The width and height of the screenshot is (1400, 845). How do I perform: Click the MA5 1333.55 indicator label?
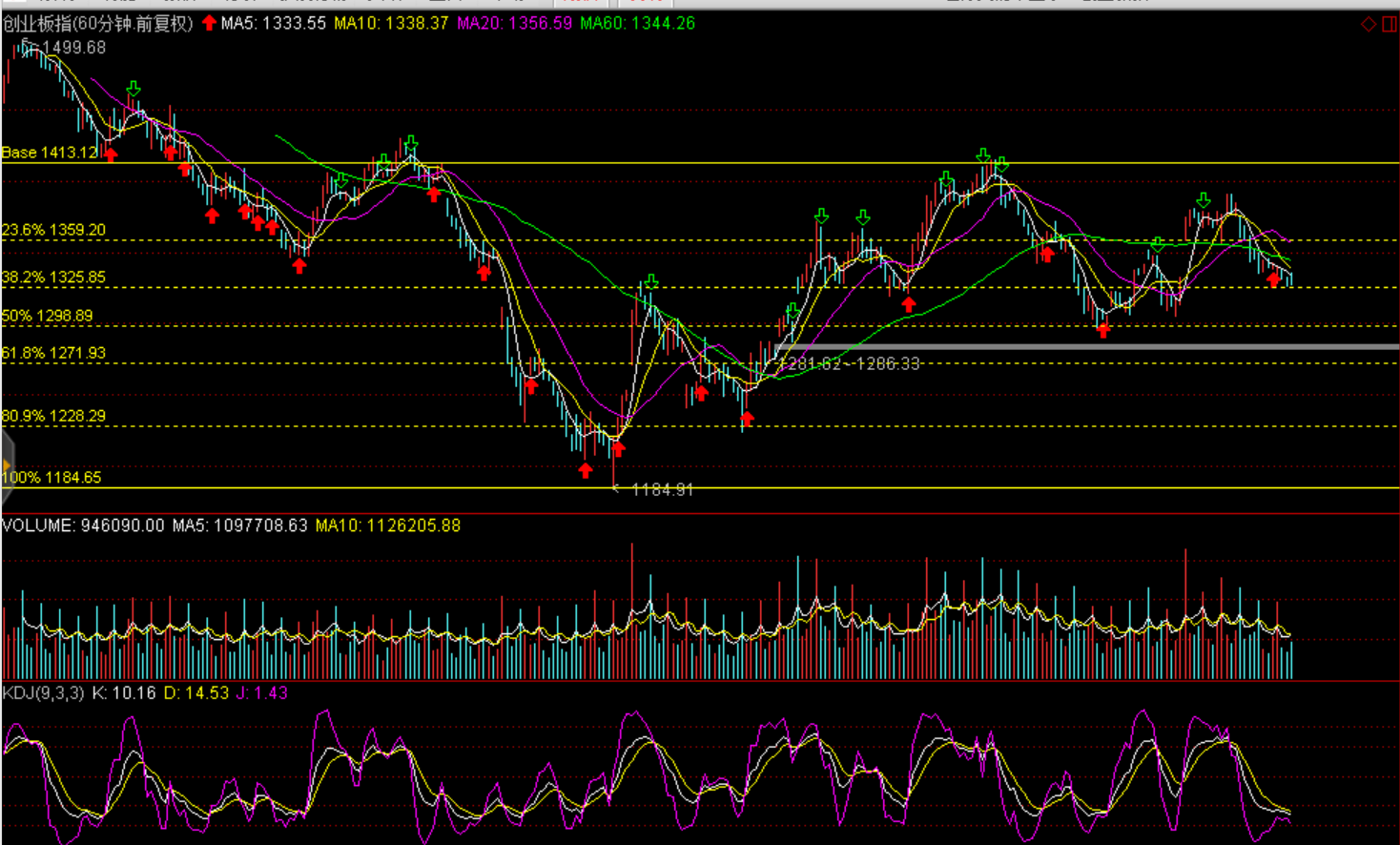(273, 23)
